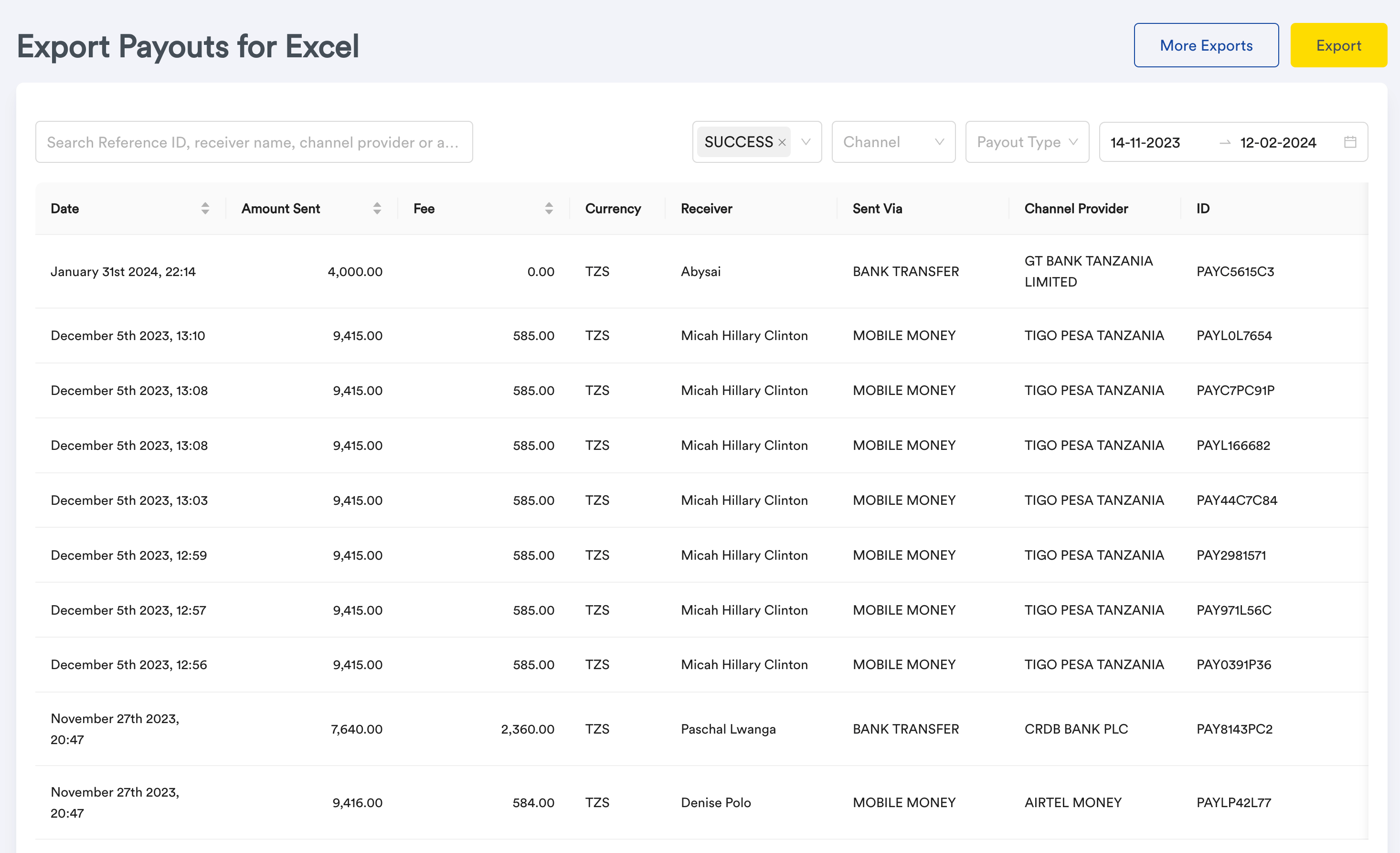Edit the end date 12-02-2024

(1278, 143)
